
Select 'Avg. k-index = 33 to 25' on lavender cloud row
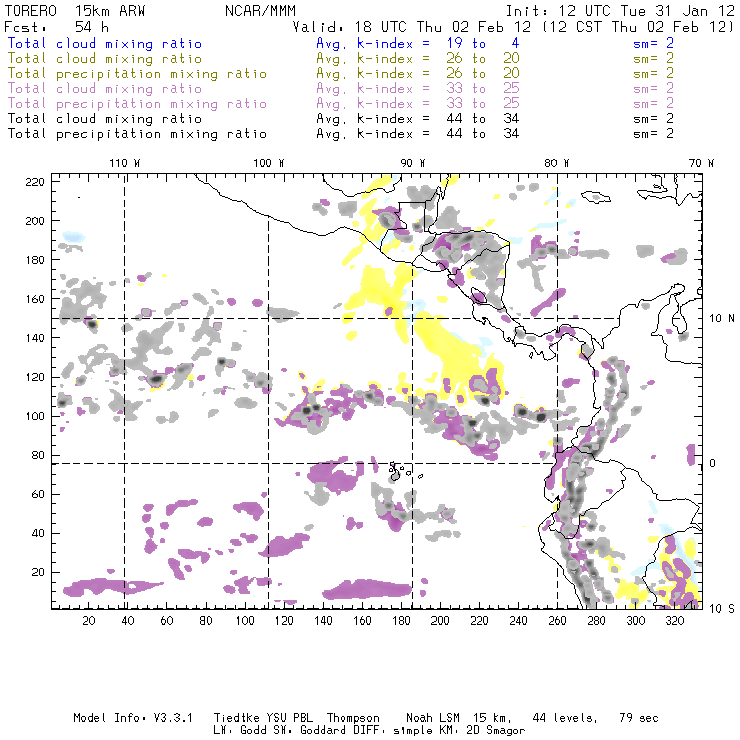(418, 89)
